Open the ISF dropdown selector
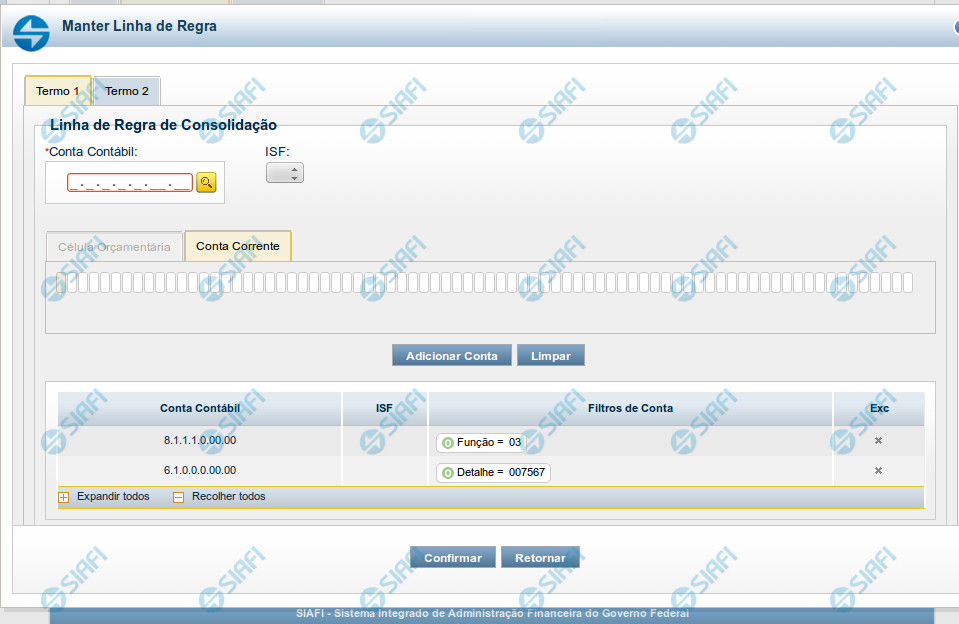The height and width of the screenshot is (624, 959). click(x=284, y=173)
